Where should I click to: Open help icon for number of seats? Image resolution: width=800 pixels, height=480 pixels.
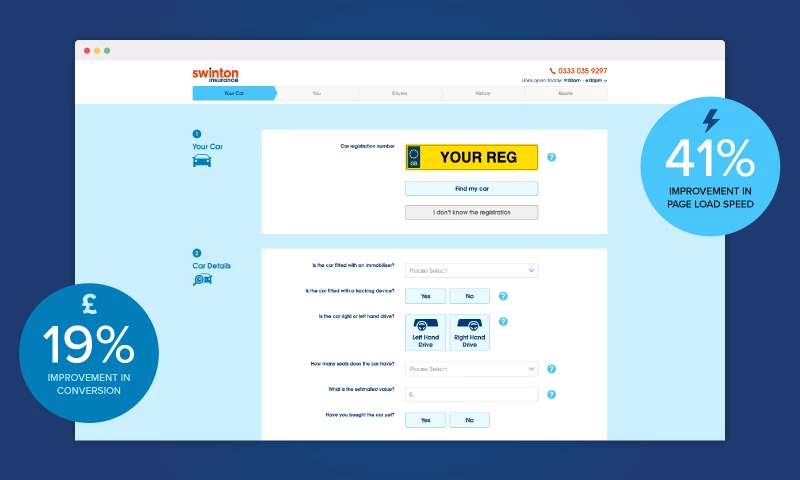coord(552,369)
